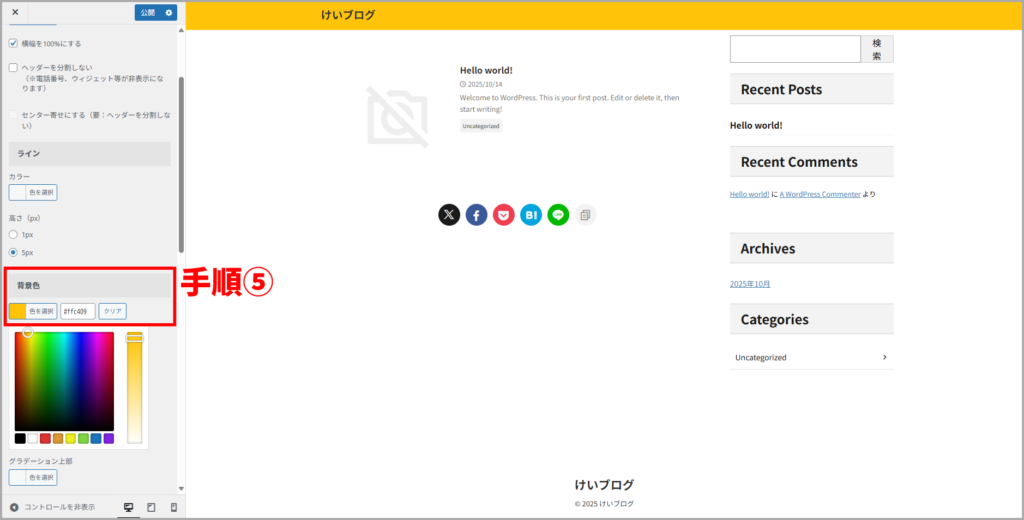Image resolution: width=1024 pixels, height=520 pixels.
Task: Close the customizer with X
Action: (x=15, y=12)
